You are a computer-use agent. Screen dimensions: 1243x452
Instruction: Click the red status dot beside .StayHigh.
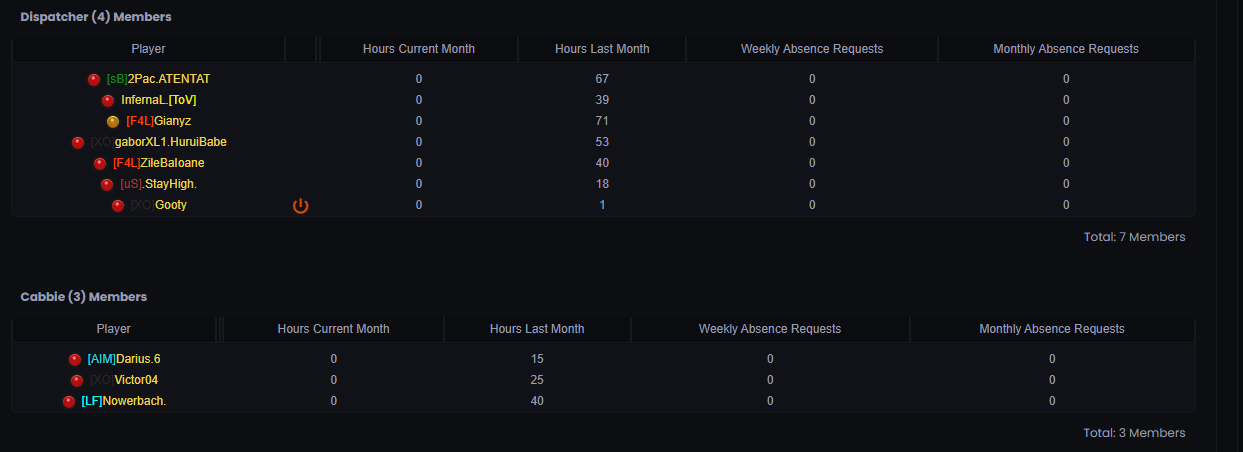click(107, 184)
